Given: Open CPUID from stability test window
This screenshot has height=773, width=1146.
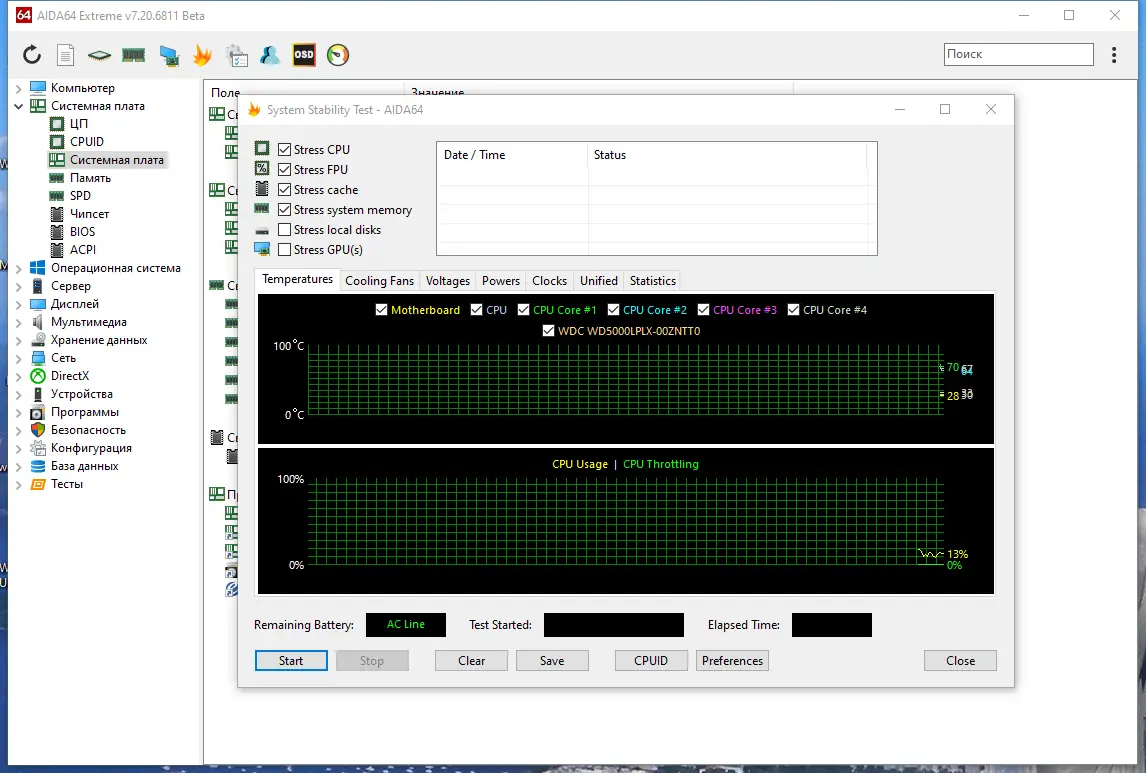Looking at the screenshot, I should coord(651,660).
